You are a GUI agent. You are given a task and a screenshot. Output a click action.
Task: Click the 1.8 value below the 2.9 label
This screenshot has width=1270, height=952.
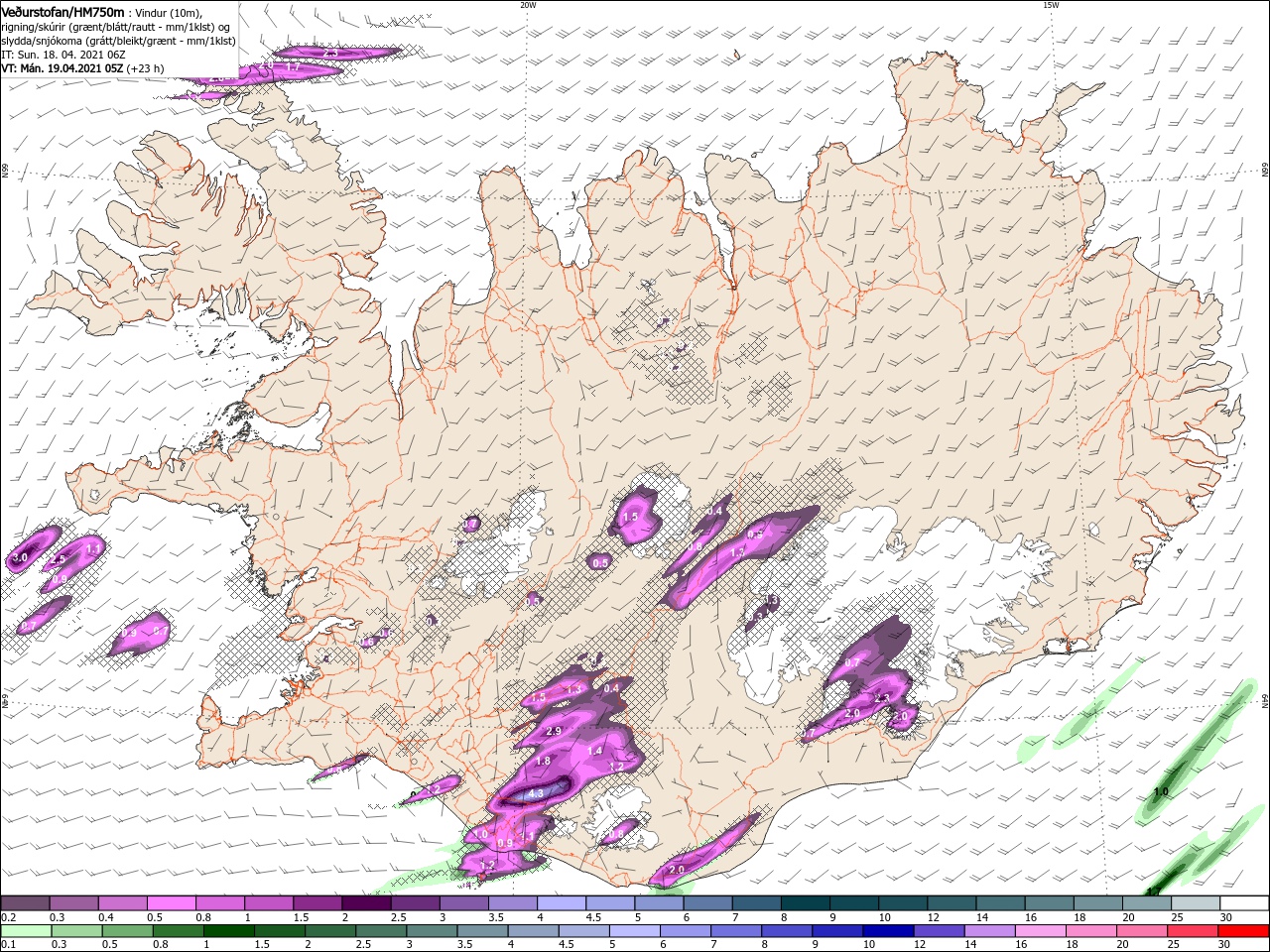pos(543,762)
